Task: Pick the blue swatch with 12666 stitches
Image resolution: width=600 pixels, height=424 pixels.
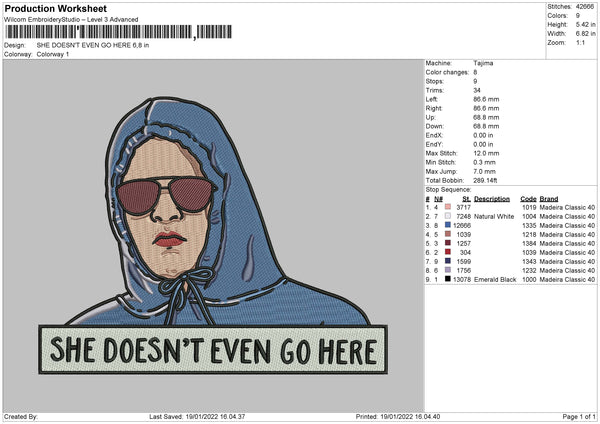Action: pos(448,225)
